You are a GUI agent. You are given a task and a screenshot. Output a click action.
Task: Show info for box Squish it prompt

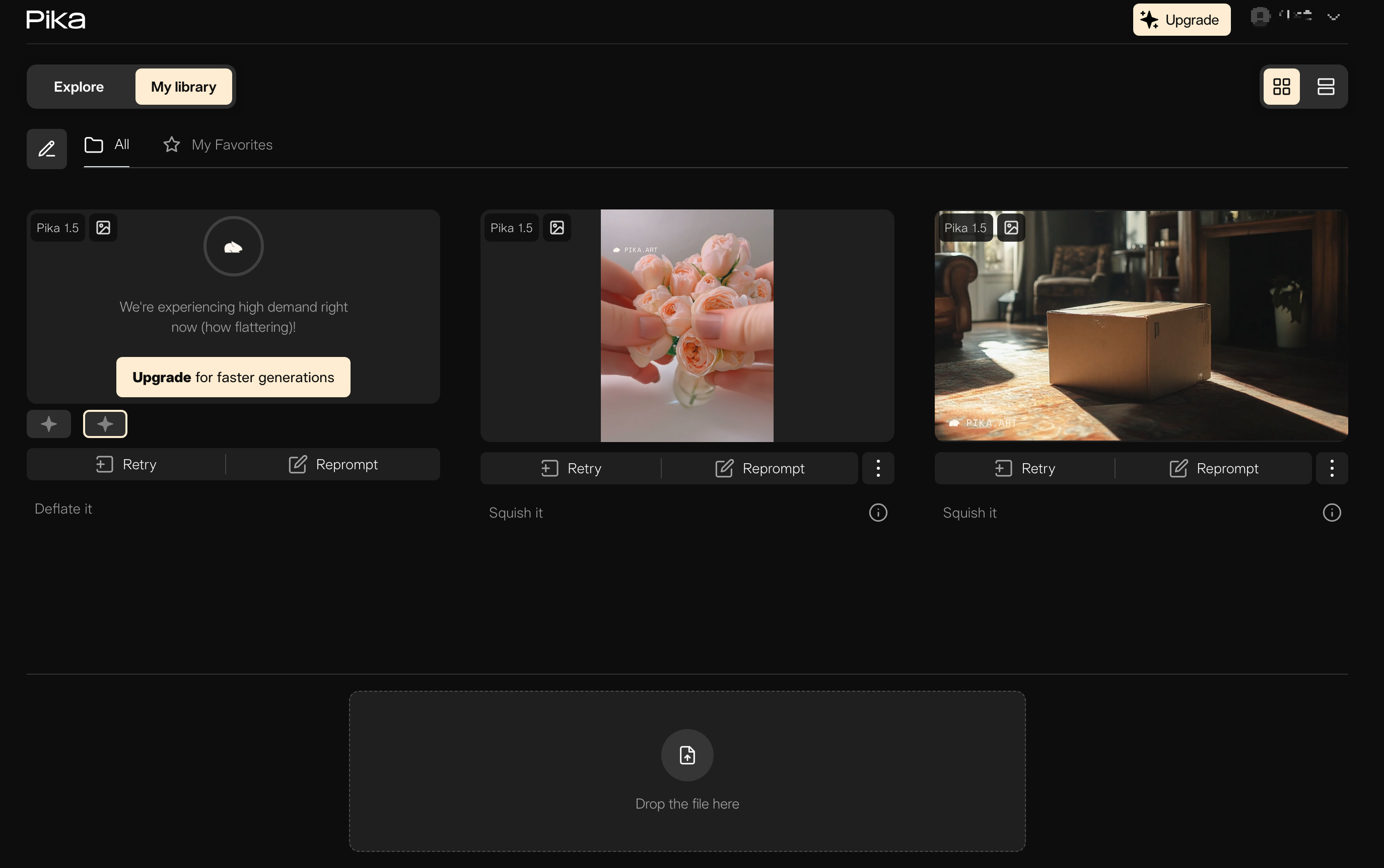[x=1331, y=513]
